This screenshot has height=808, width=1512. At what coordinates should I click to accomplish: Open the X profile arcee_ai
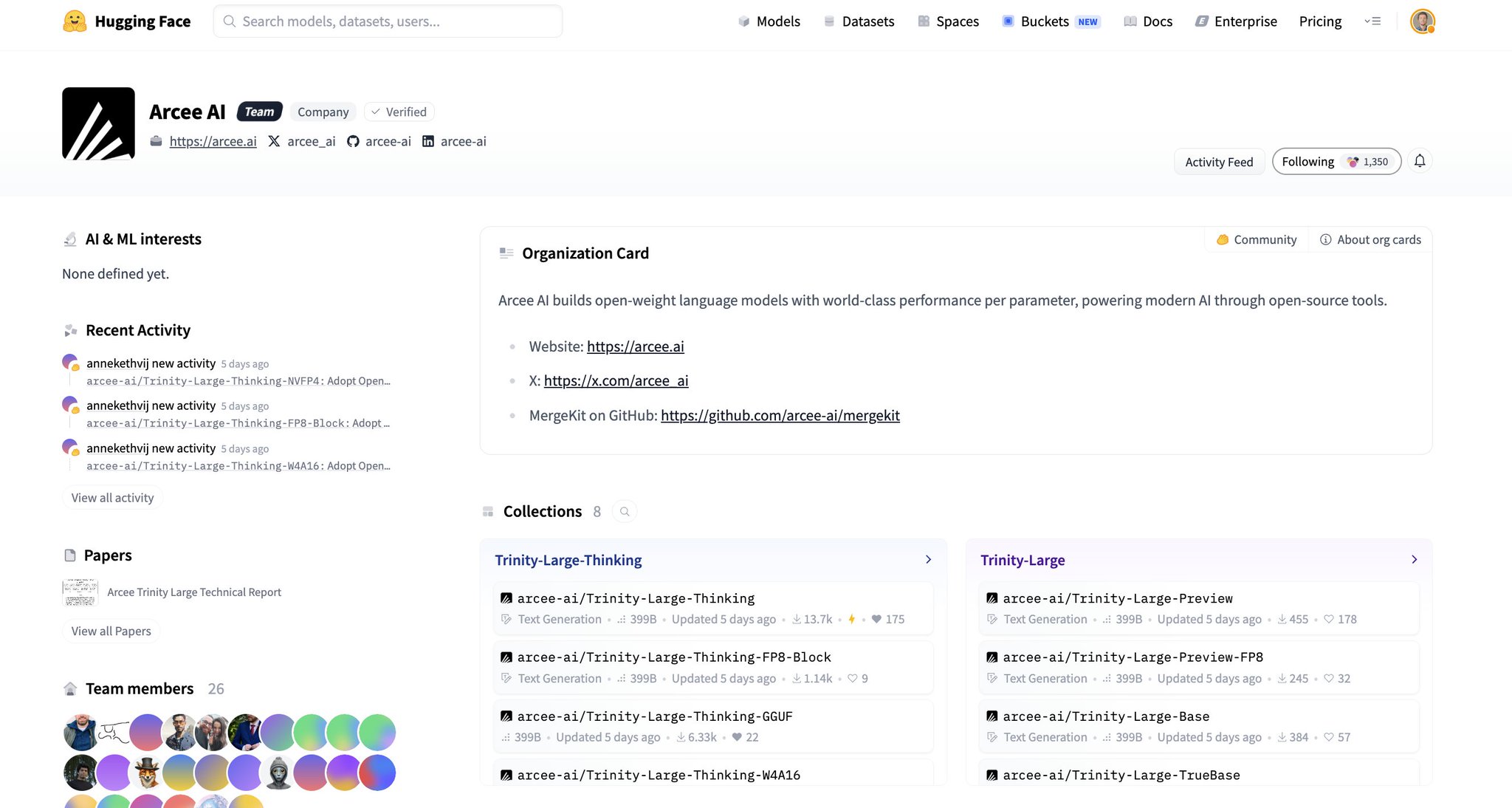pyautogui.click(x=302, y=141)
